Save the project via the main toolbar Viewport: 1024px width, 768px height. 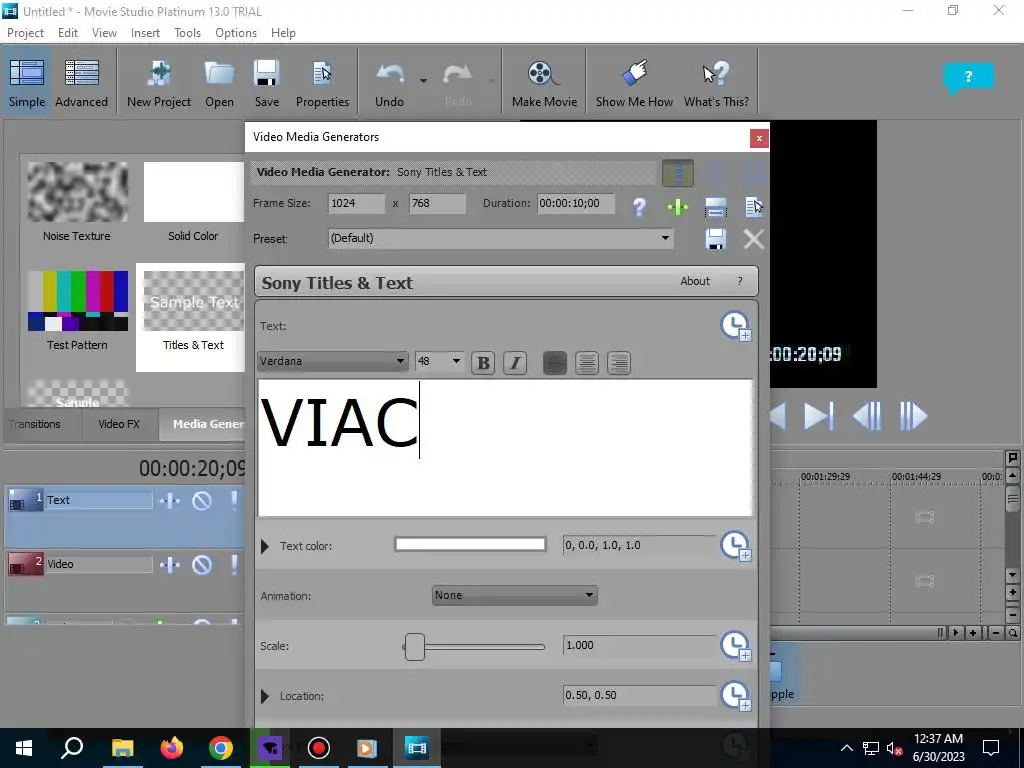pyautogui.click(x=266, y=83)
